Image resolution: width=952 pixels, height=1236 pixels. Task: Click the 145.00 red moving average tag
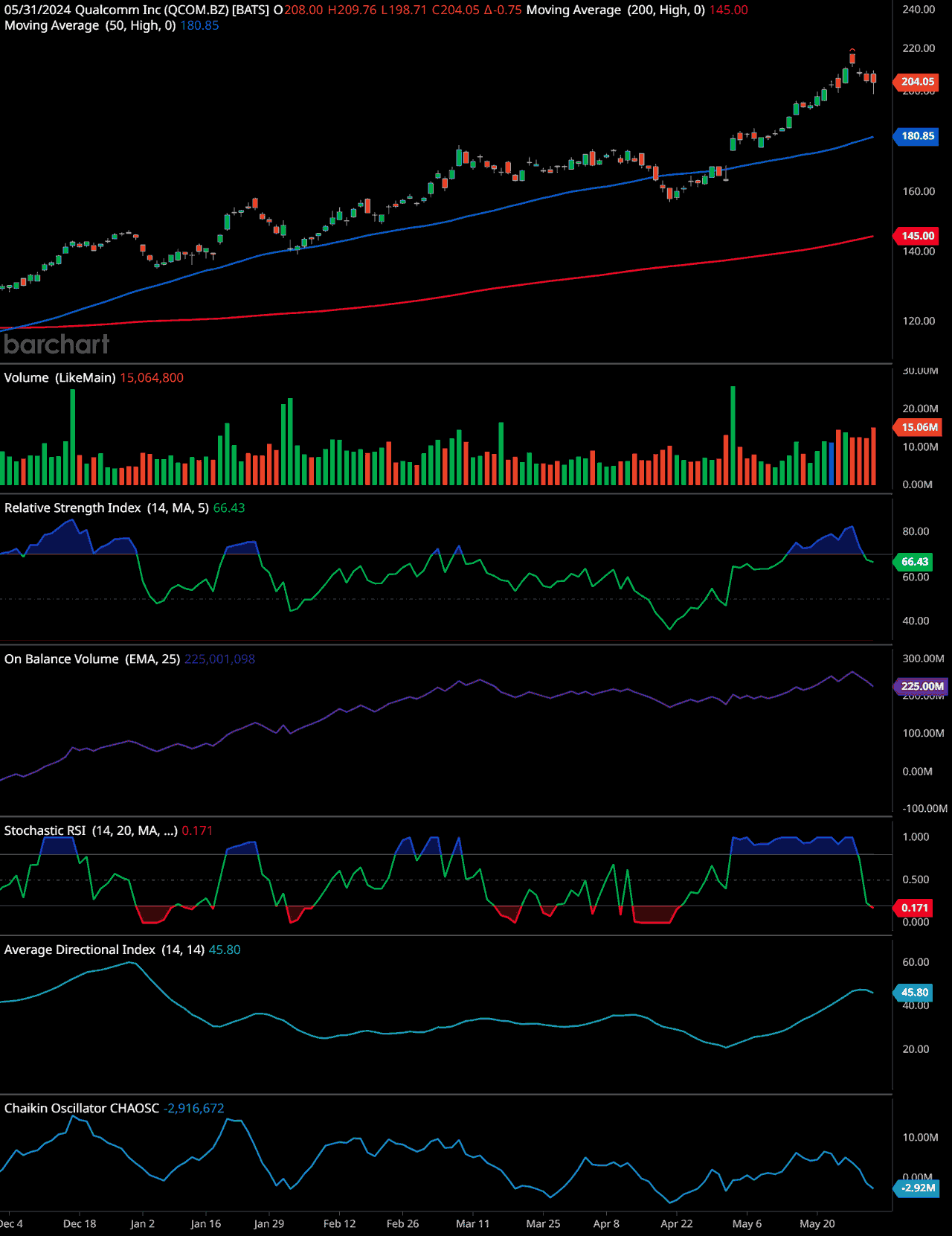coord(917,236)
